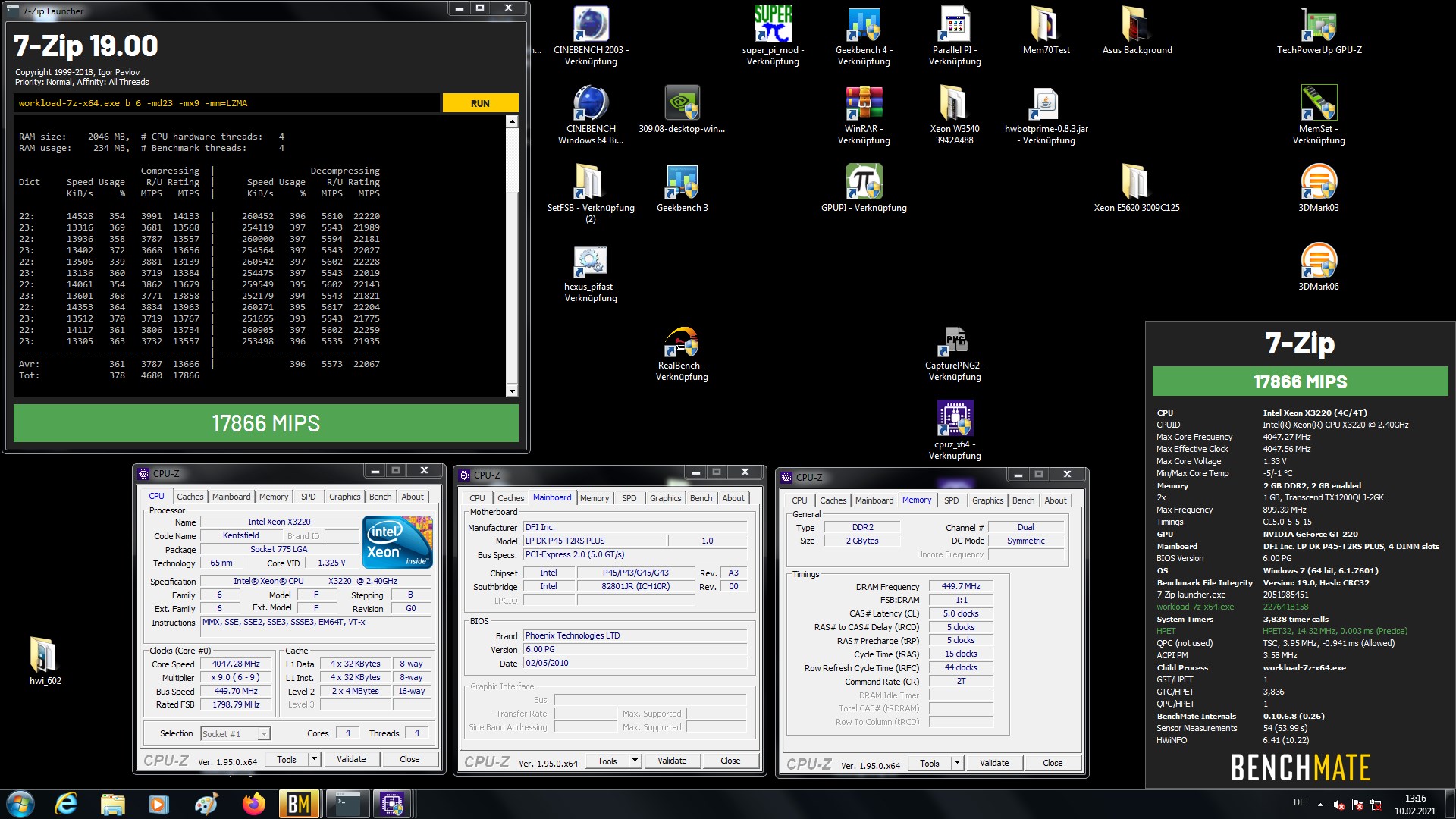Screen dimensions: 1456x819
Task: Open the Geekbench 3 desktop icon
Action: 682,188
